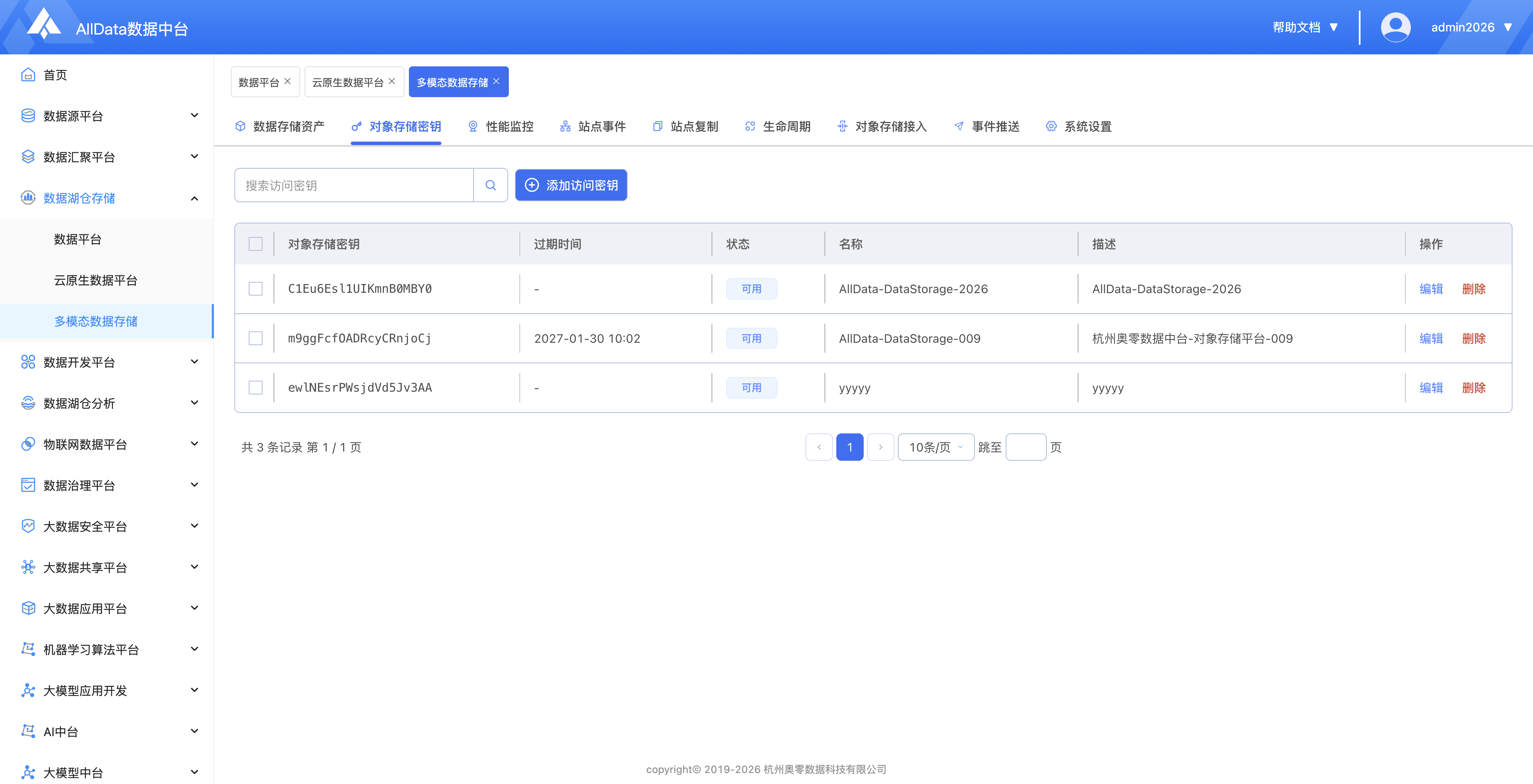1533x784 pixels.
Task: Click the 大数据应用平台 sidebar icon
Action: [28, 608]
